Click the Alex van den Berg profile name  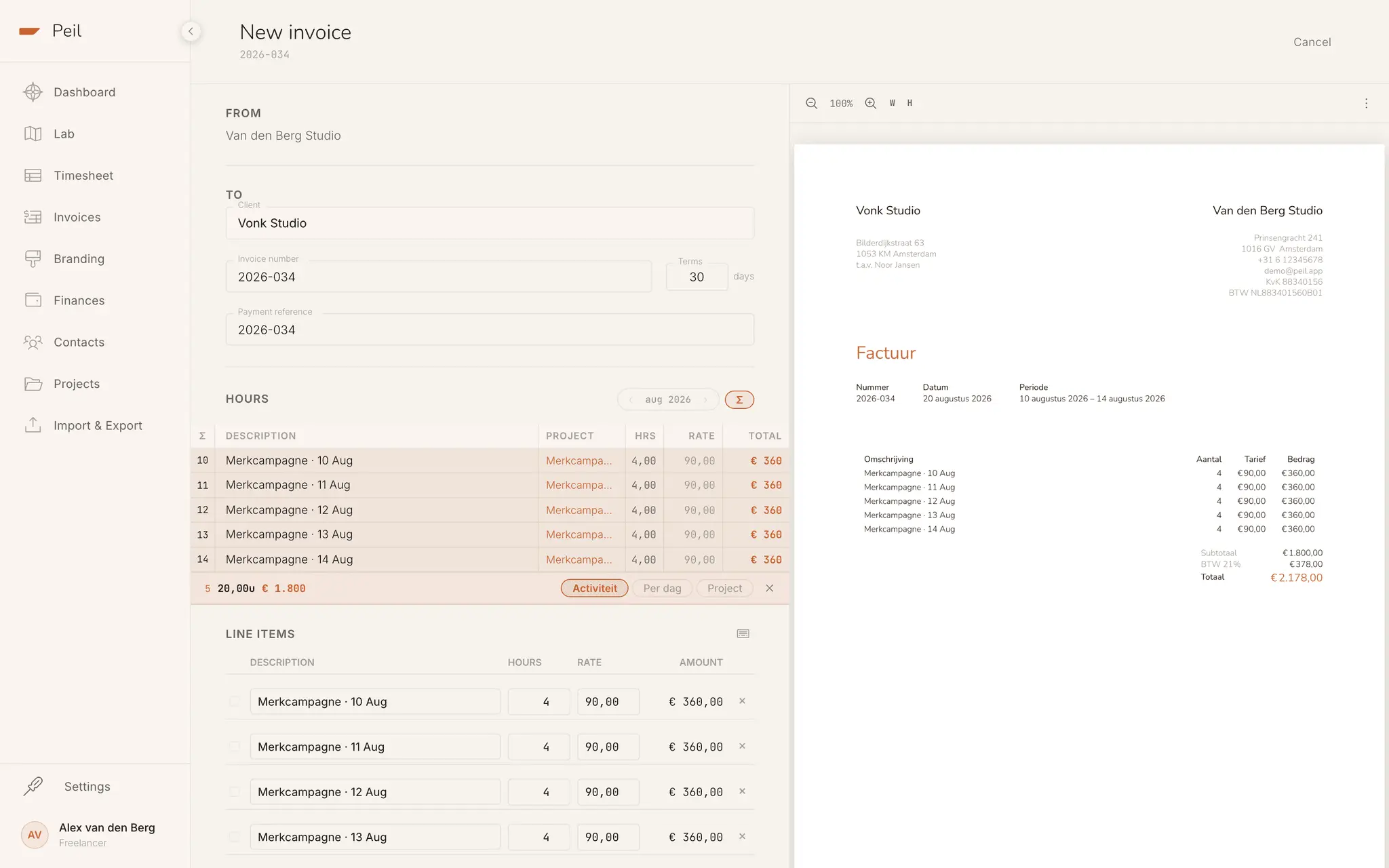point(106,827)
